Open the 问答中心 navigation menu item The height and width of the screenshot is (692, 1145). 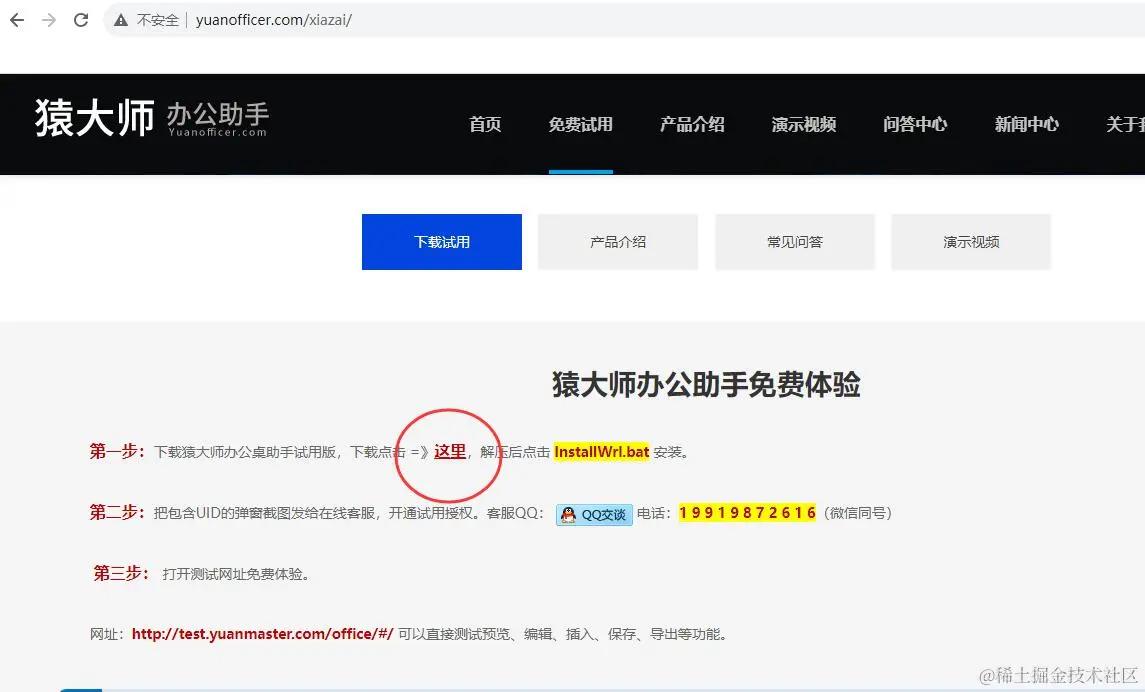pyautogui.click(x=914, y=125)
